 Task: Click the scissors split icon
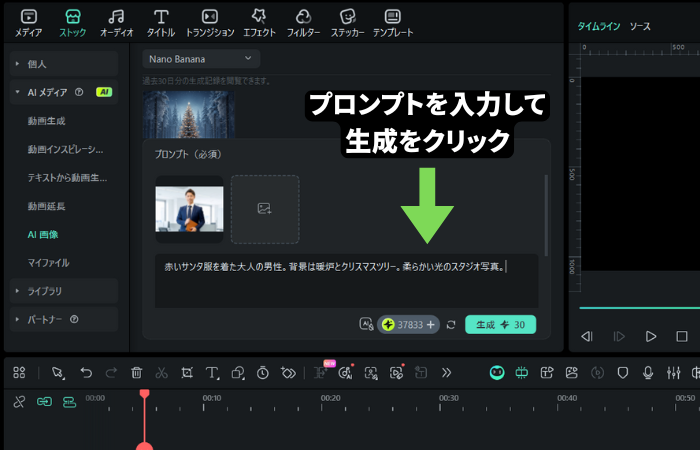pyautogui.click(x=162, y=372)
